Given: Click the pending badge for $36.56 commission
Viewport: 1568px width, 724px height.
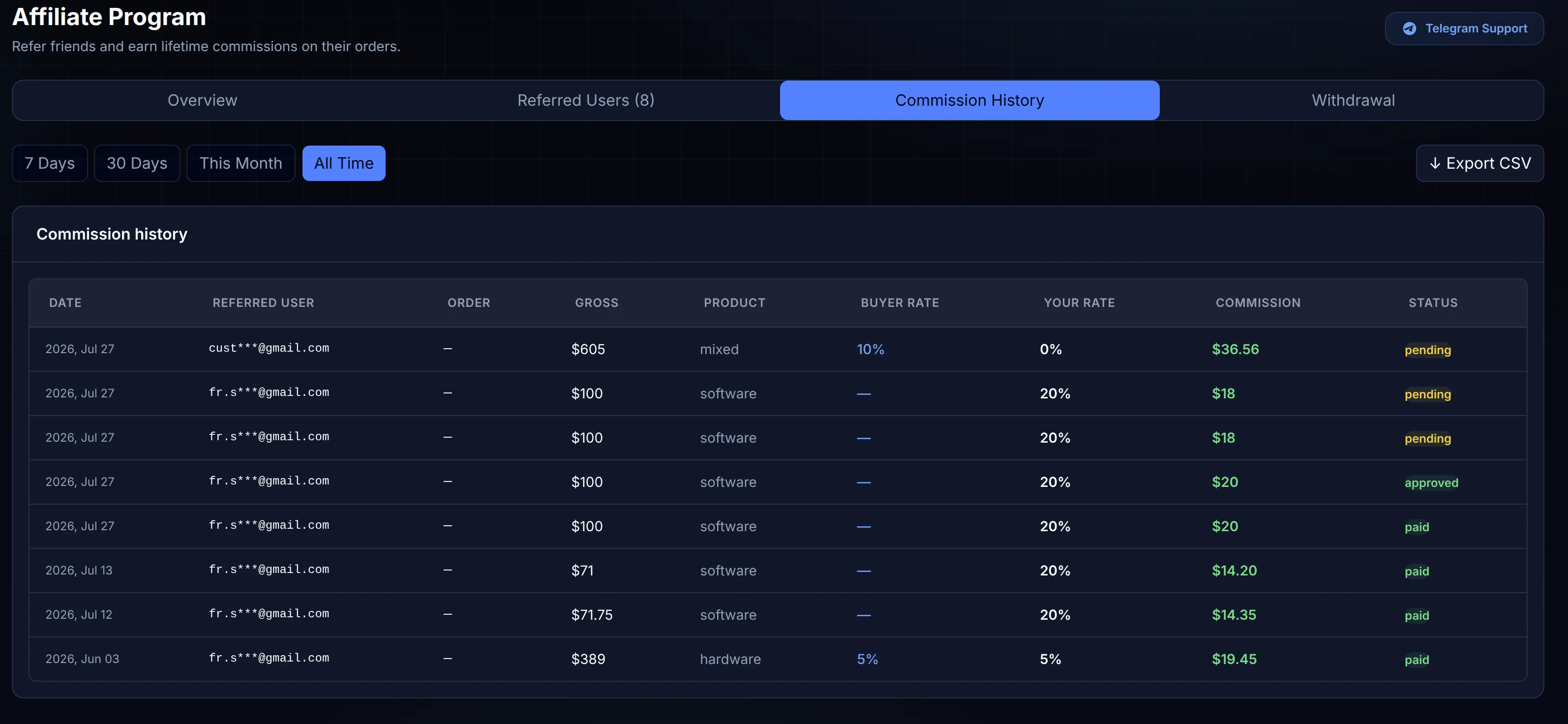Looking at the screenshot, I should click(x=1427, y=350).
